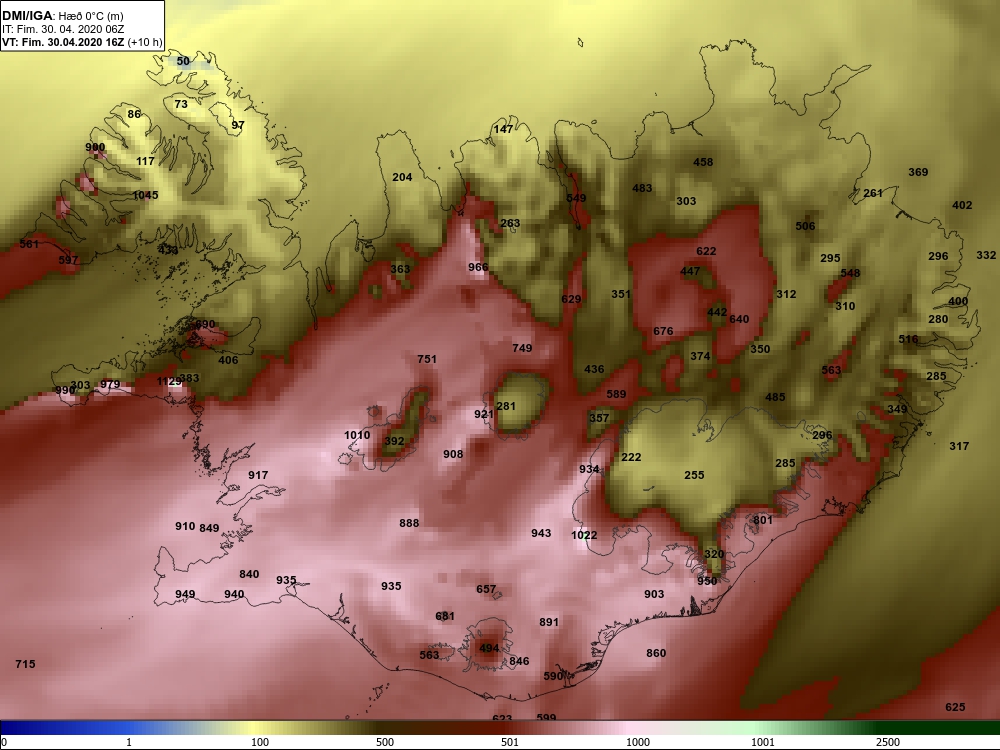Click the legend label '2500' on color bar
Screen dimensions: 1000x750
pos(888,742)
